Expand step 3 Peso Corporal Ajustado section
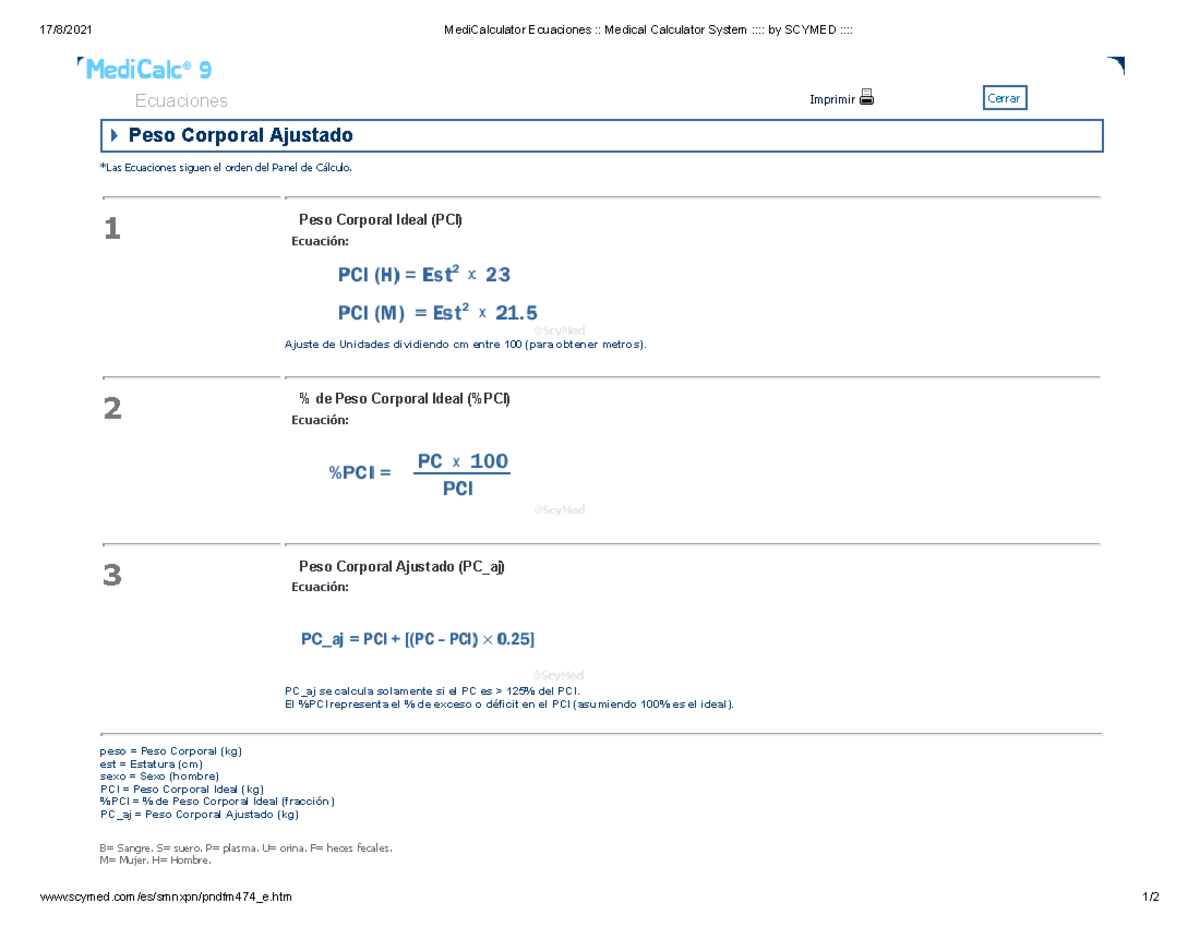 (402, 566)
